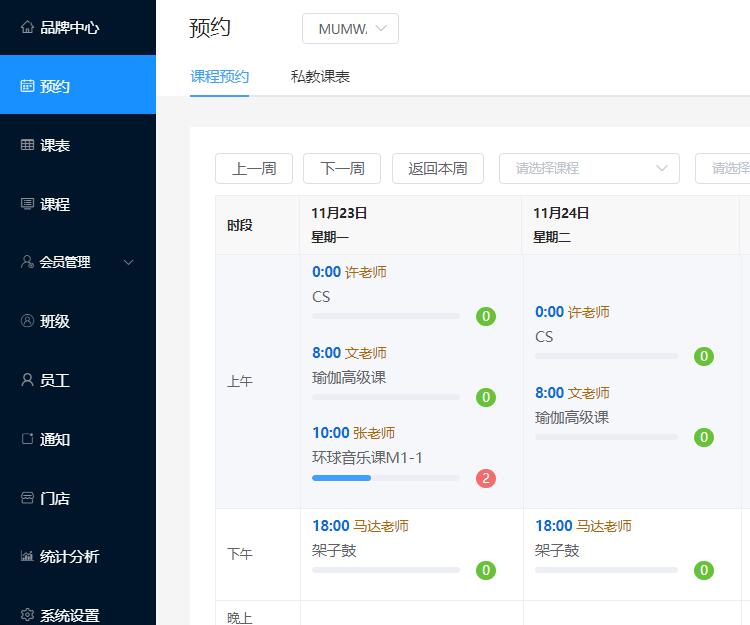Image resolution: width=750 pixels, height=625 pixels.
Task: Click the user icon beside 会员管理
Action: pyautogui.click(x=27, y=262)
